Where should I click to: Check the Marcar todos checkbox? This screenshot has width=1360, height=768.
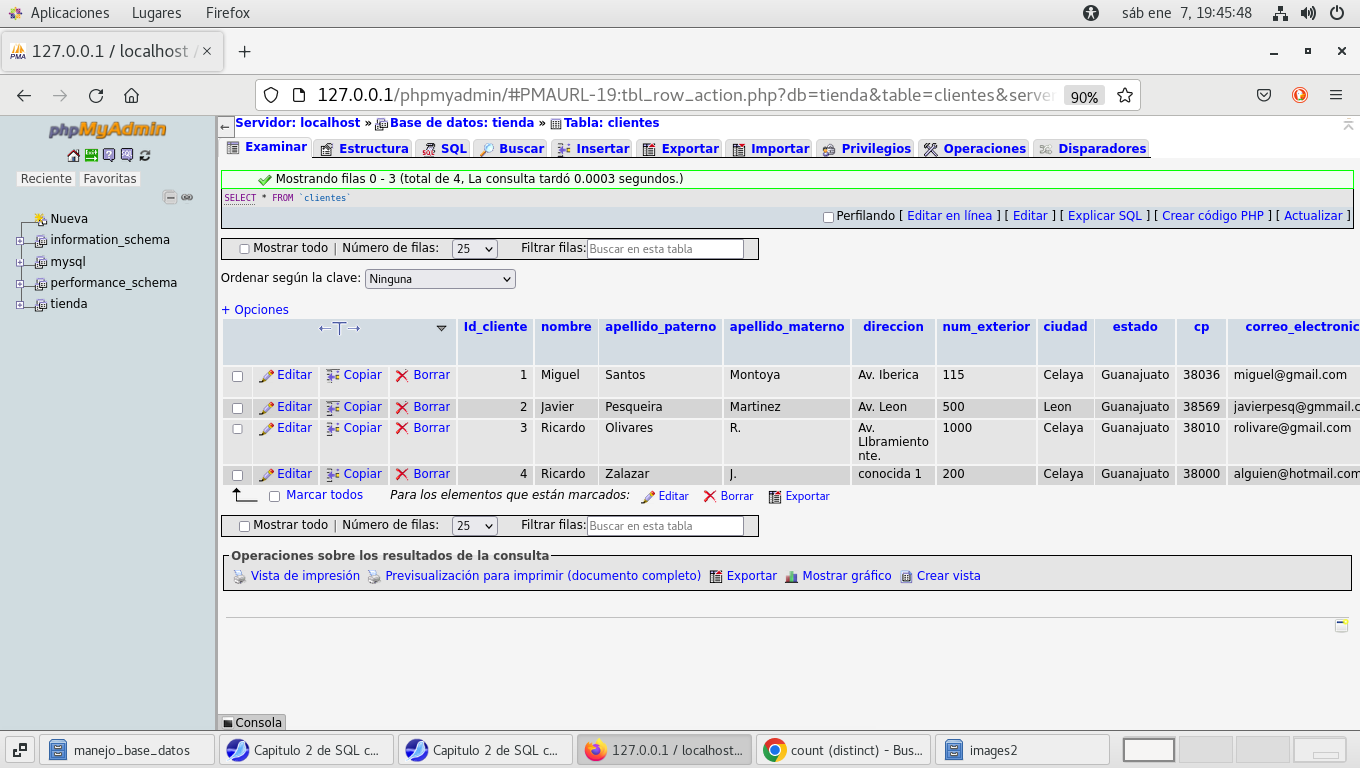pos(275,496)
